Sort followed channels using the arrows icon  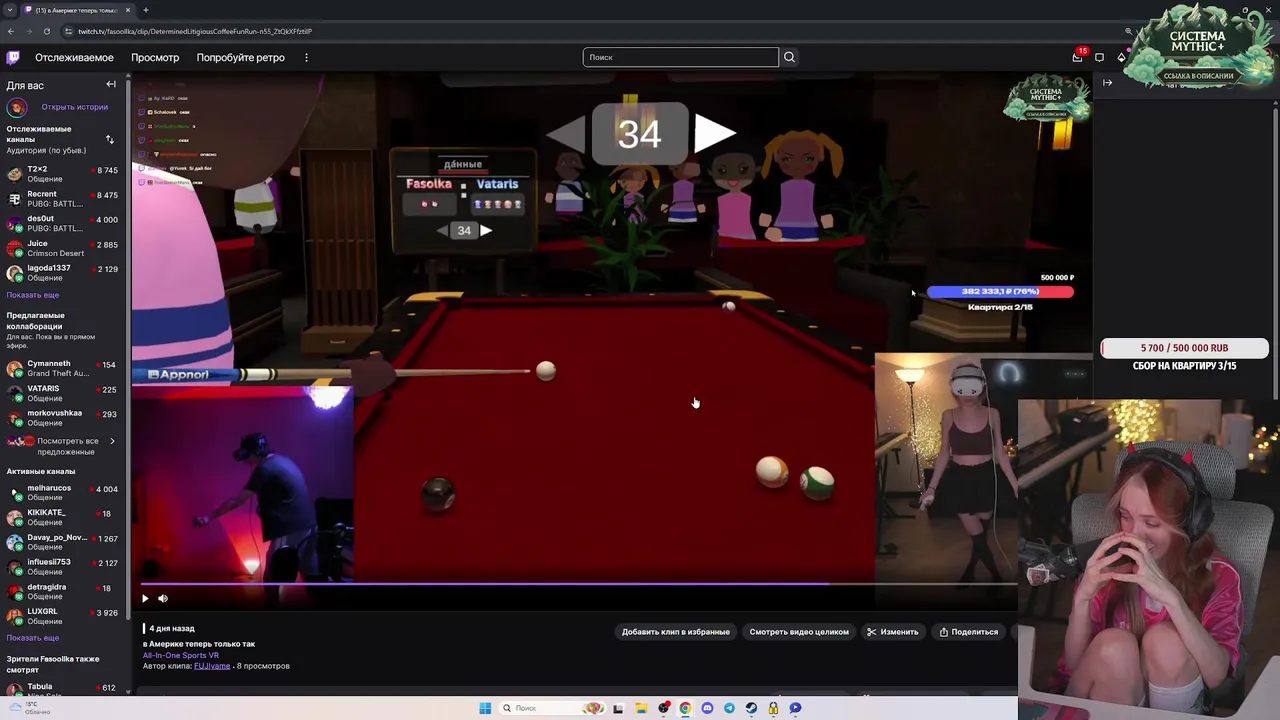point(110,139)
